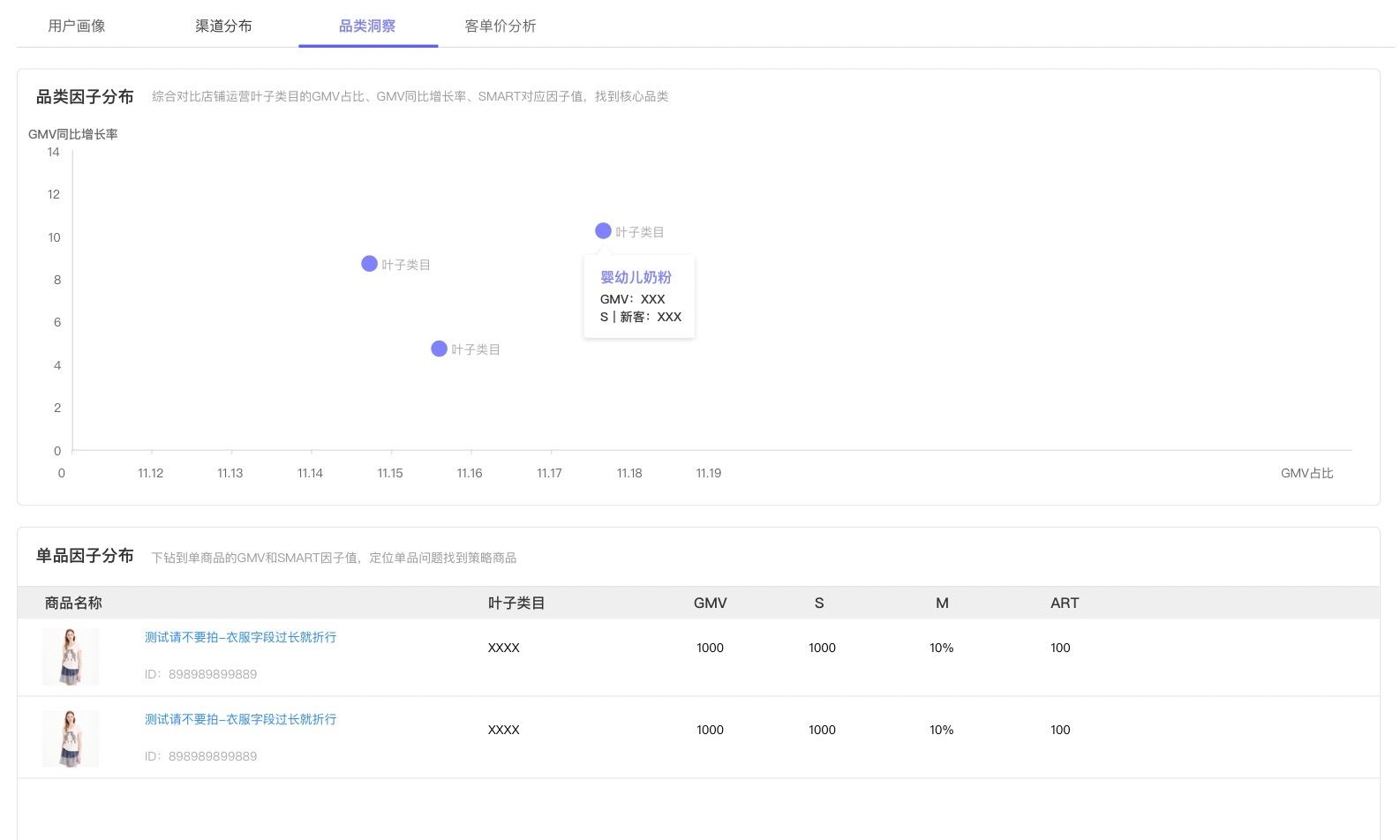
Task: Click the first row ART value 100
Action: point(1060,648)
